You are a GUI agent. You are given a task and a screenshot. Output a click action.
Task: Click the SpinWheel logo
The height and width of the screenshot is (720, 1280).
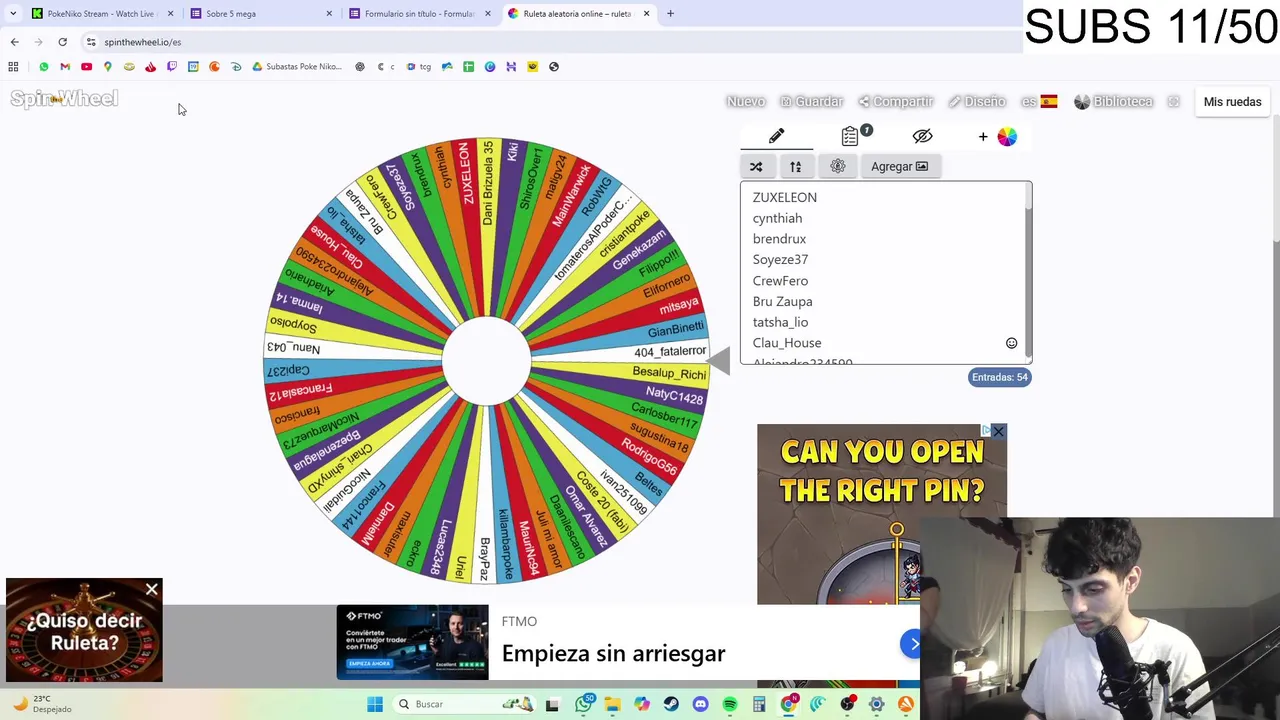(x=64, y=99)
